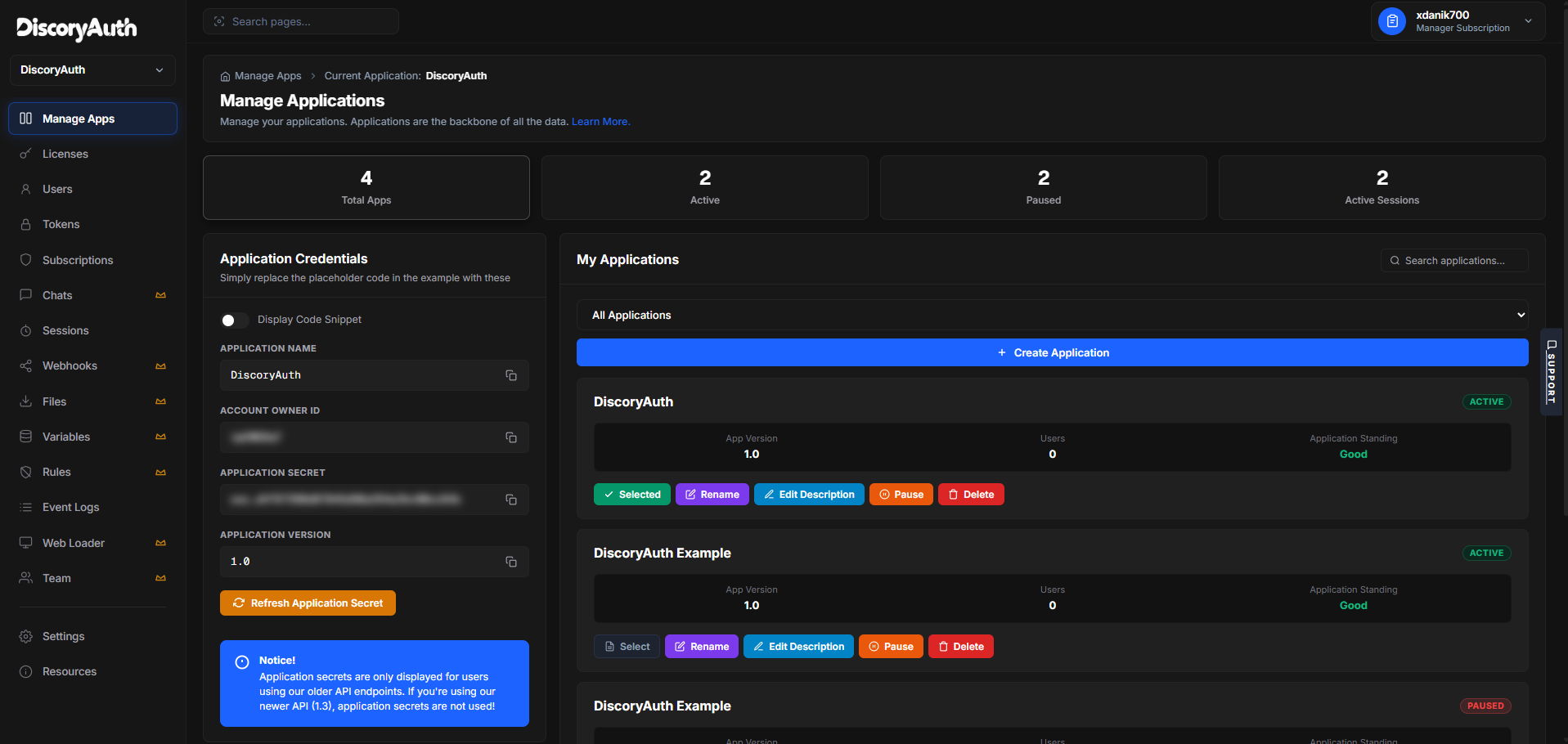Click the Web Loader crown icon
This screenshot has width=1568, height=744.
(161, 543)
